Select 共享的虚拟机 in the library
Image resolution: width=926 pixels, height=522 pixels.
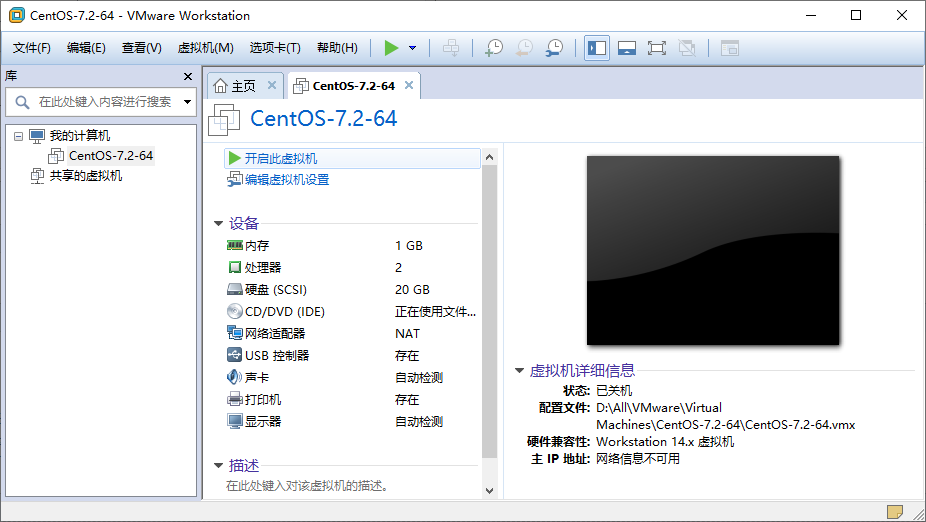click(86, 175)
